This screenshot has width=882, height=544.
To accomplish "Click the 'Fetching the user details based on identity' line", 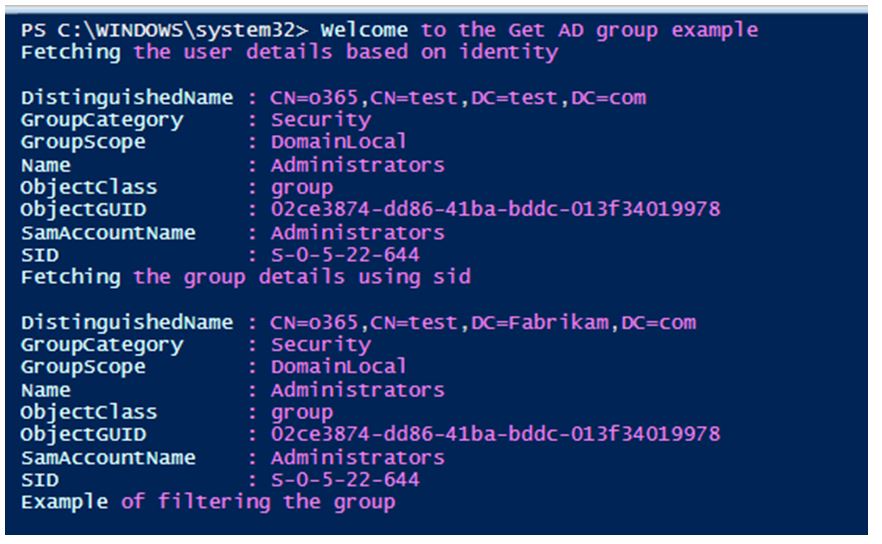I will click(x=289, y=52).
